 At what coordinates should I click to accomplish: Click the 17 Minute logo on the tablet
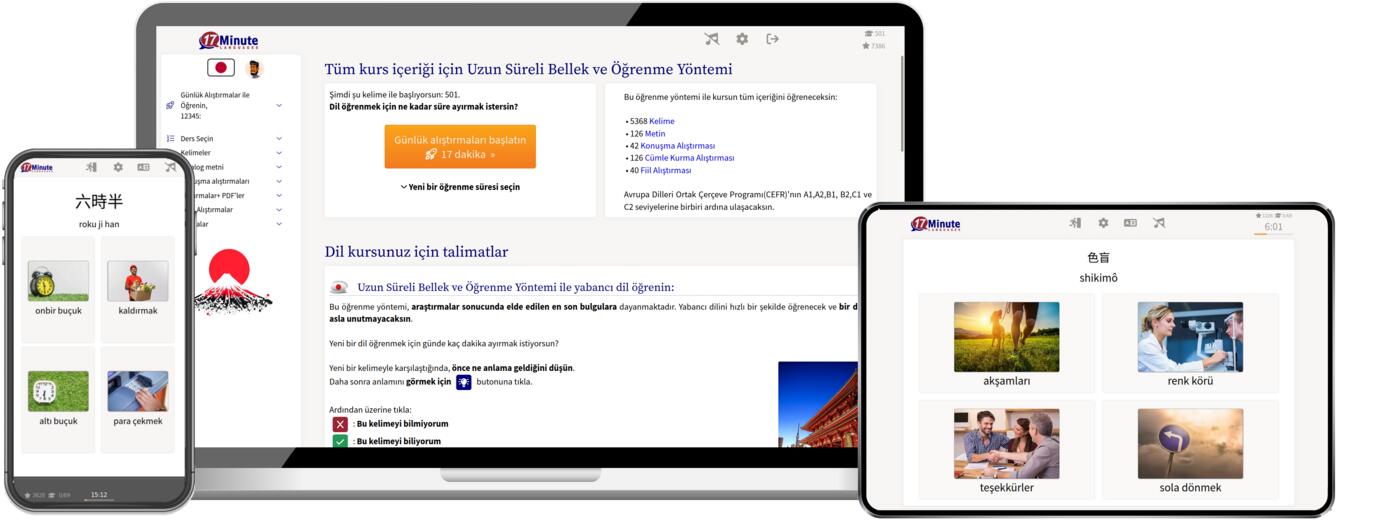(x=936, y=224)
